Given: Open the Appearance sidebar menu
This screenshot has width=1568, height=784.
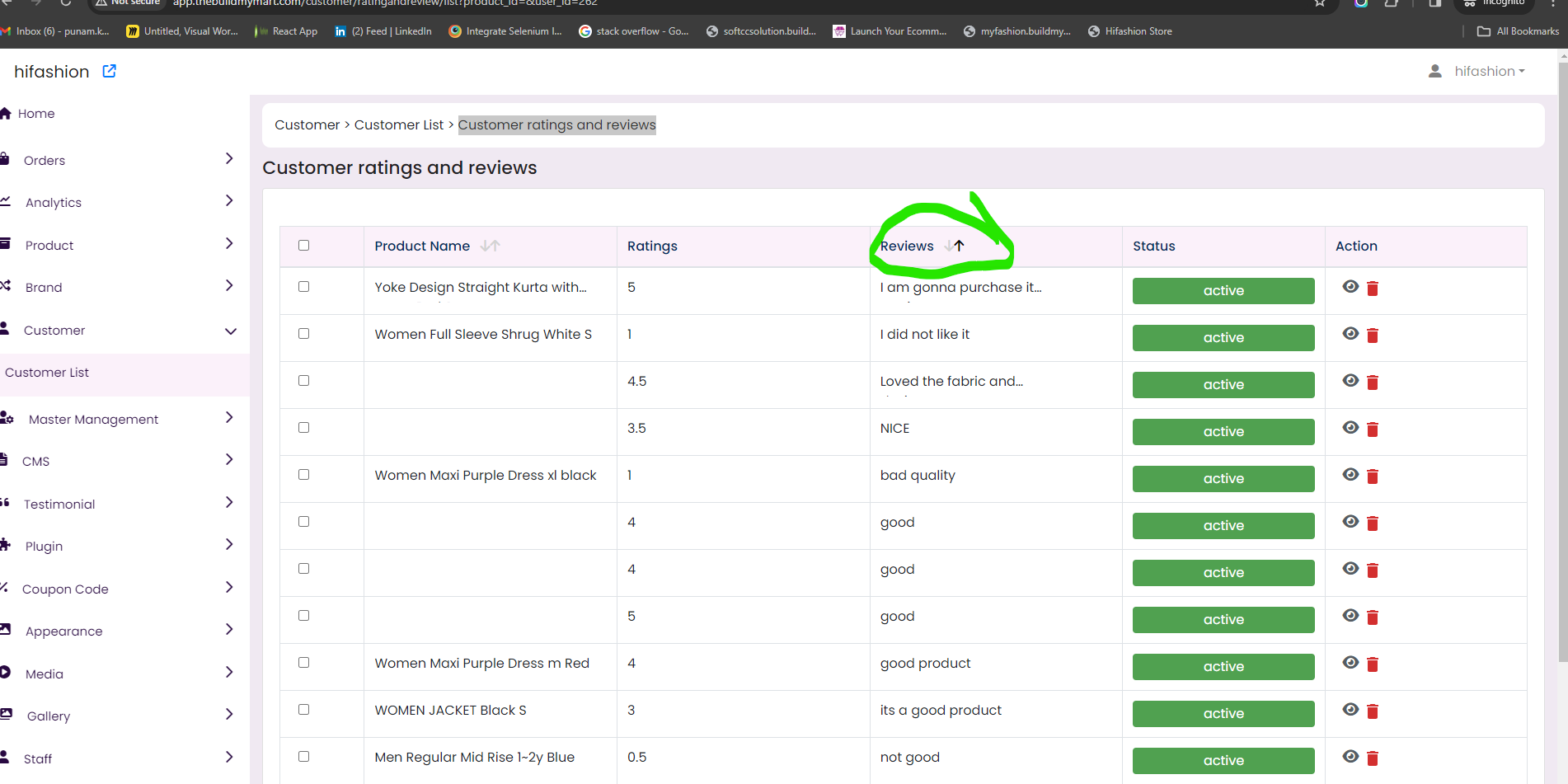Looking at the screenshot, I should 64,631.
